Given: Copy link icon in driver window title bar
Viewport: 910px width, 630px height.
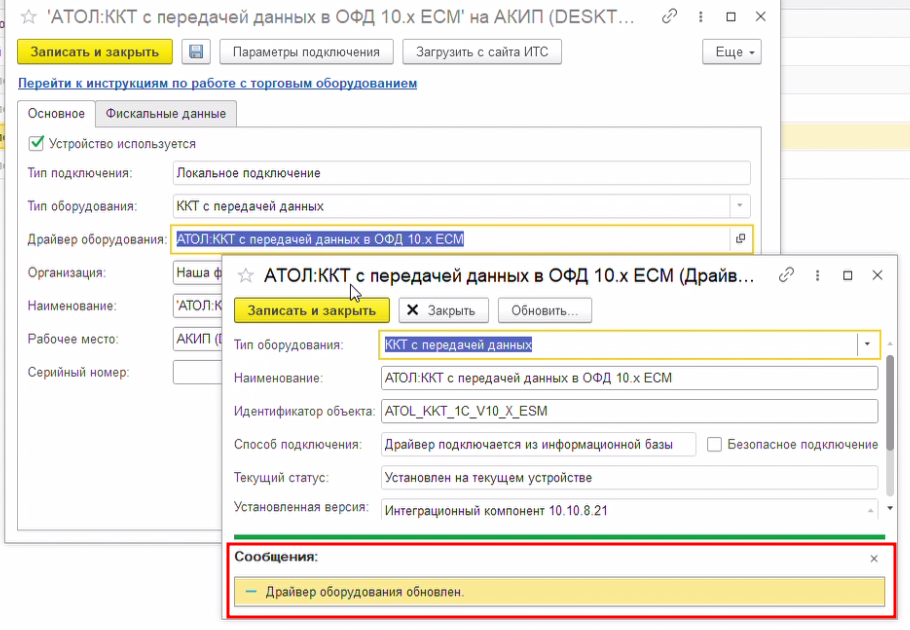Looking at the screenshot, I should pyautogui.click(x=786, y=275).
